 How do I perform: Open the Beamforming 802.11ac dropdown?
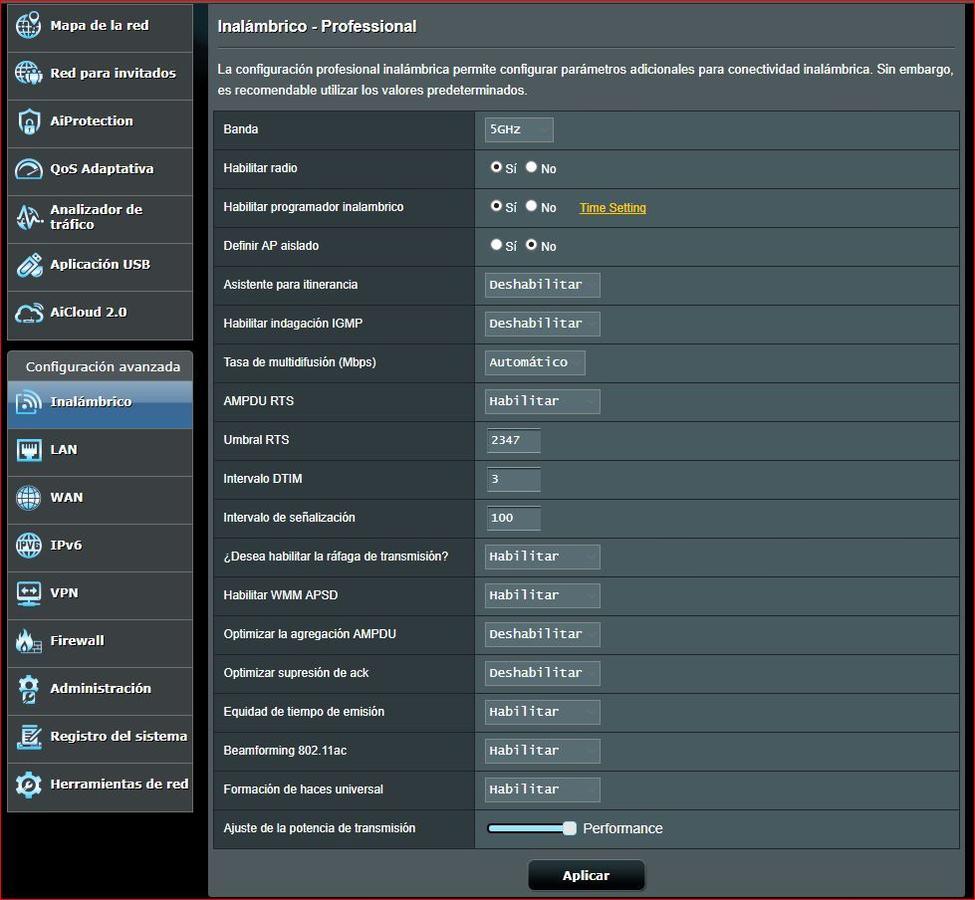click(x=542, y=750)
